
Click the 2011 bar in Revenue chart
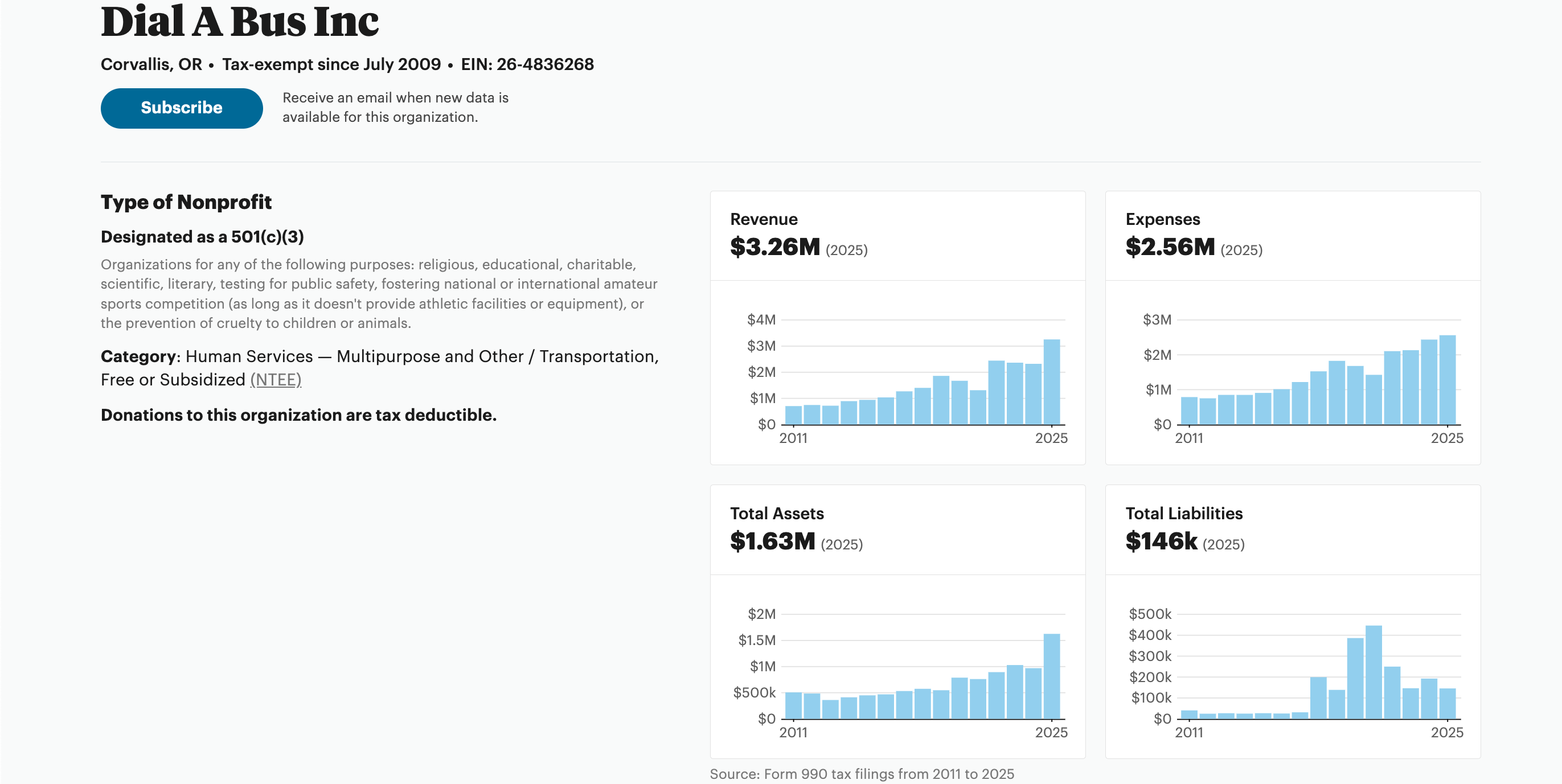(793, 416)
